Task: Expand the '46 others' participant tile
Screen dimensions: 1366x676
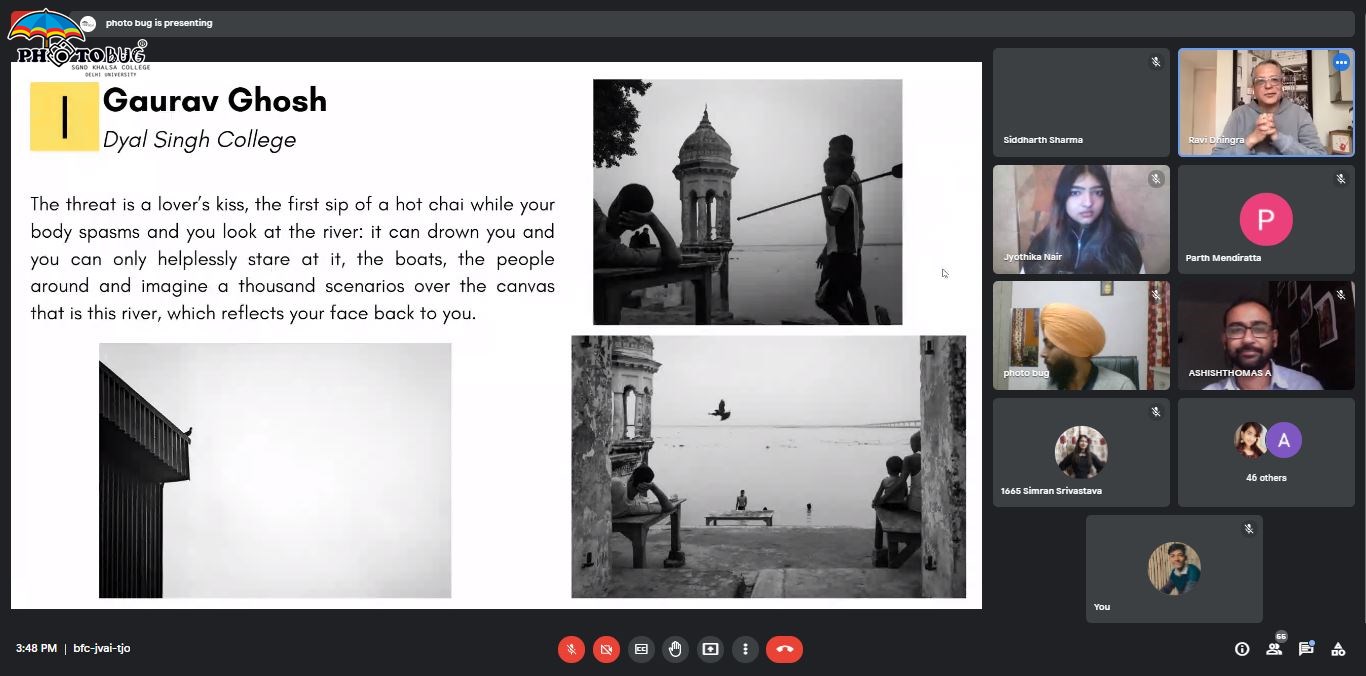Action: (x=1265, y=451)
